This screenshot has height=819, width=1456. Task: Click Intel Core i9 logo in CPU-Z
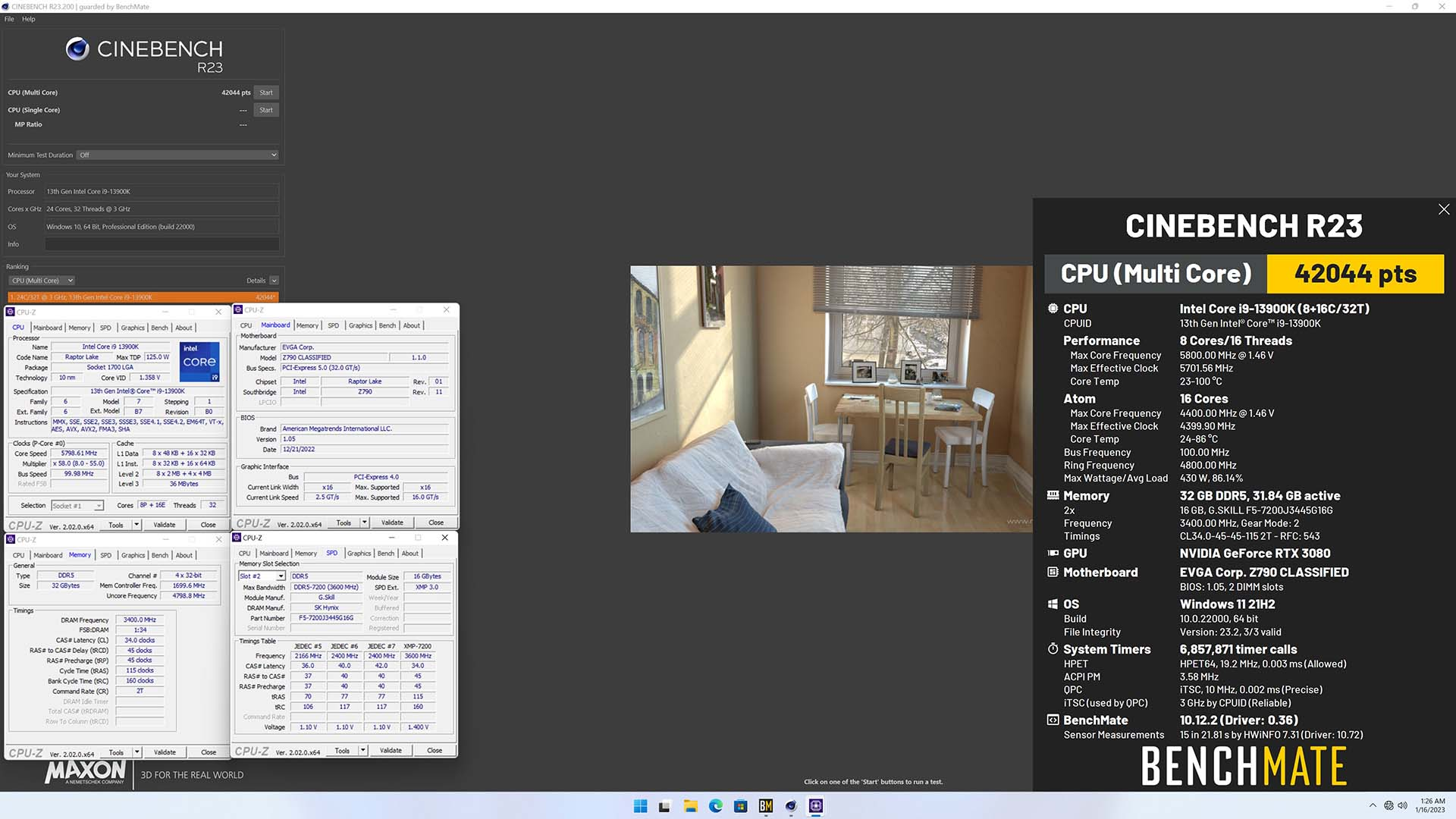click(x=199, y=362)
